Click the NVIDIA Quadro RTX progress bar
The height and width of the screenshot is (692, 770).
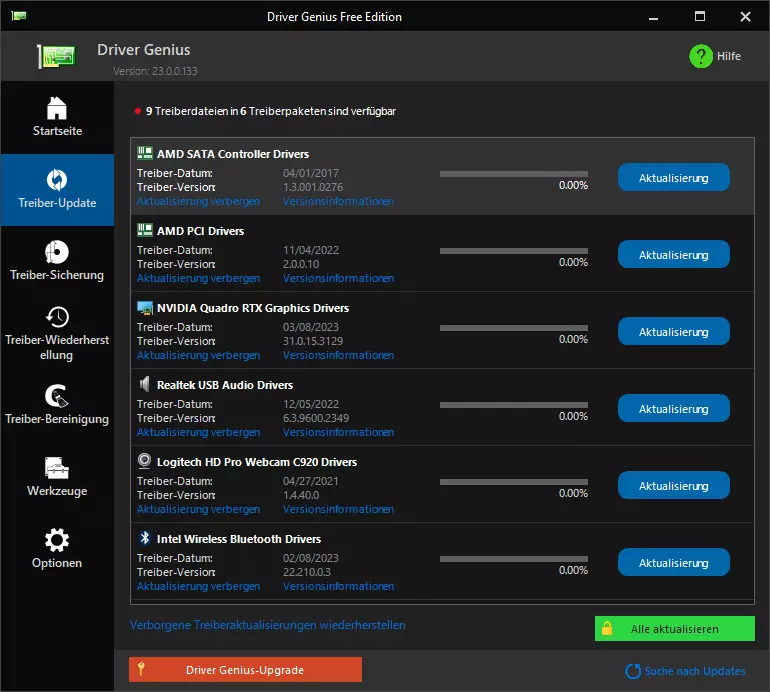click(514, 328)
